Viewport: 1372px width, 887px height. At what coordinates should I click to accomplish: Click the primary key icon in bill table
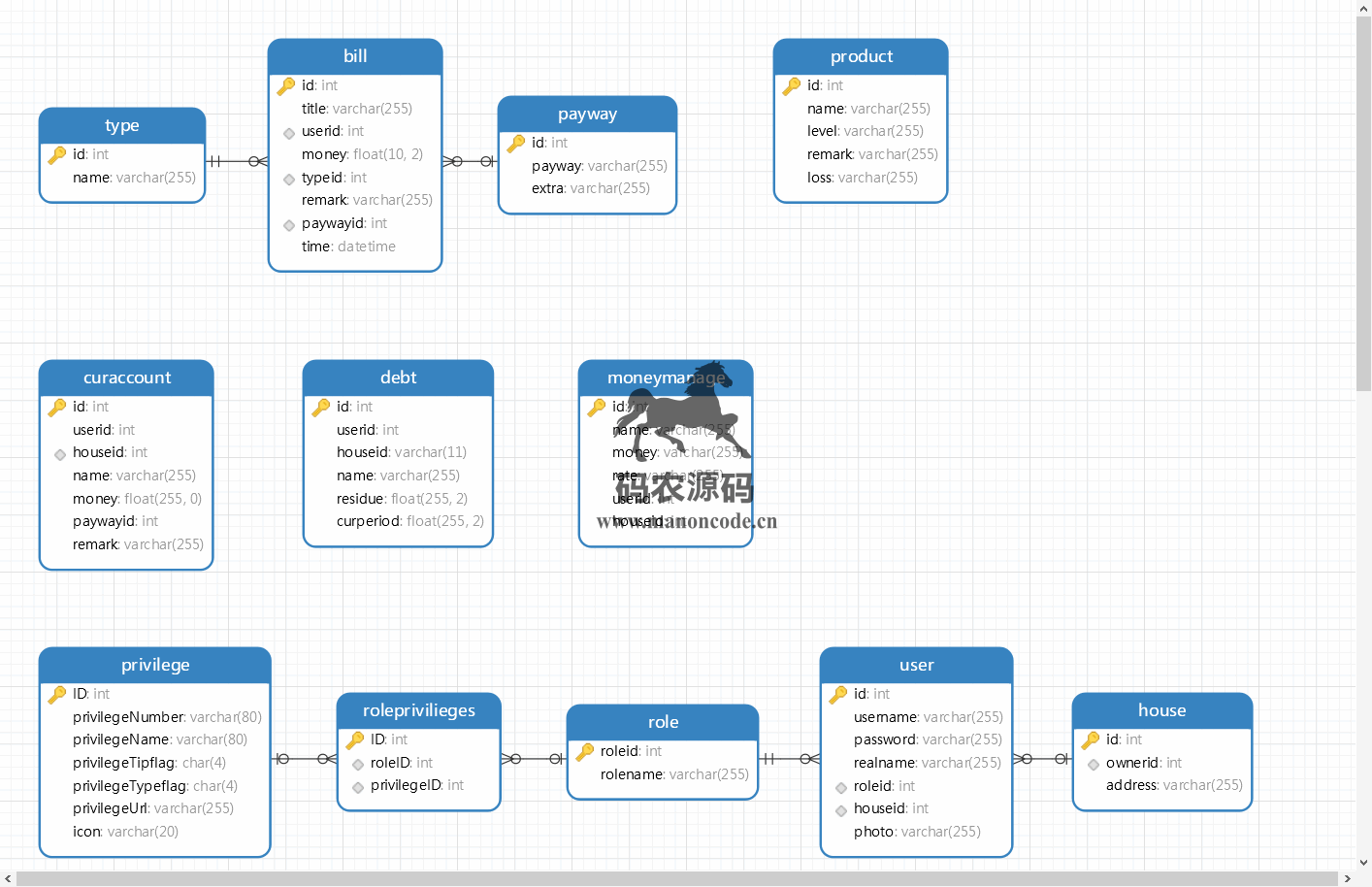click(286, 86)
